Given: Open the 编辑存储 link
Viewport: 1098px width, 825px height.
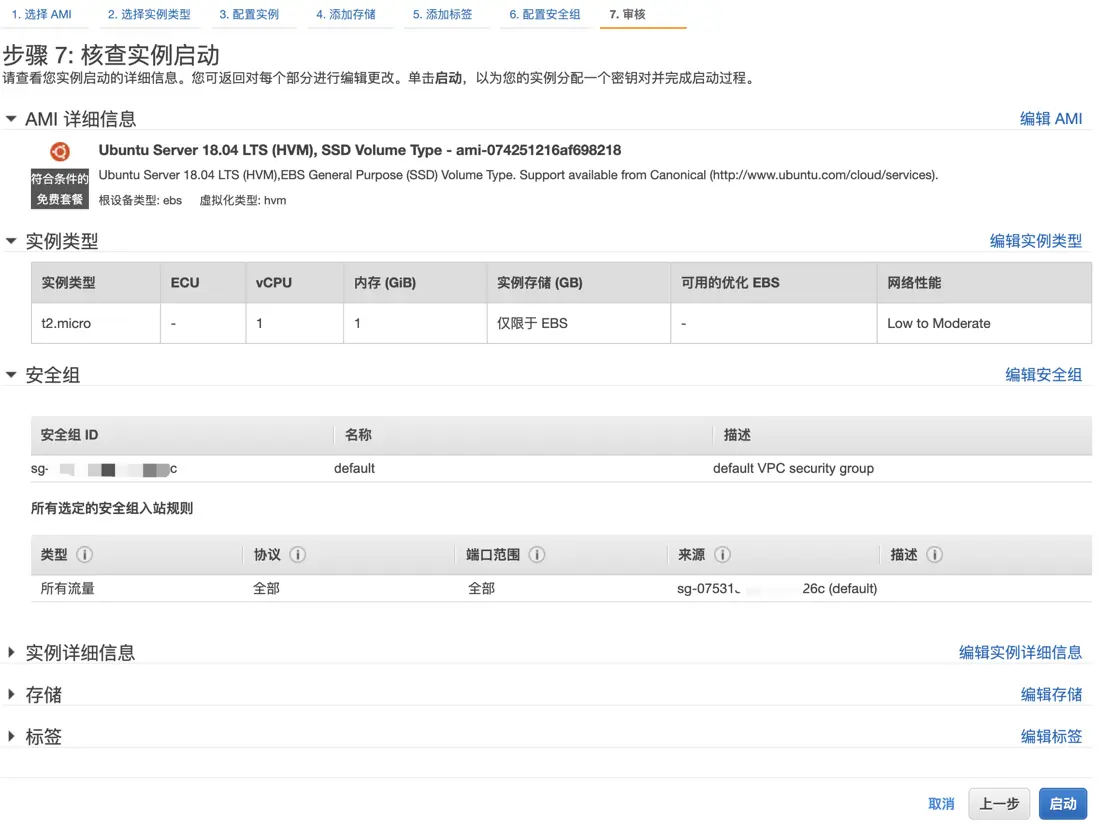Looking at the screenshot, I should (1051, 694).
